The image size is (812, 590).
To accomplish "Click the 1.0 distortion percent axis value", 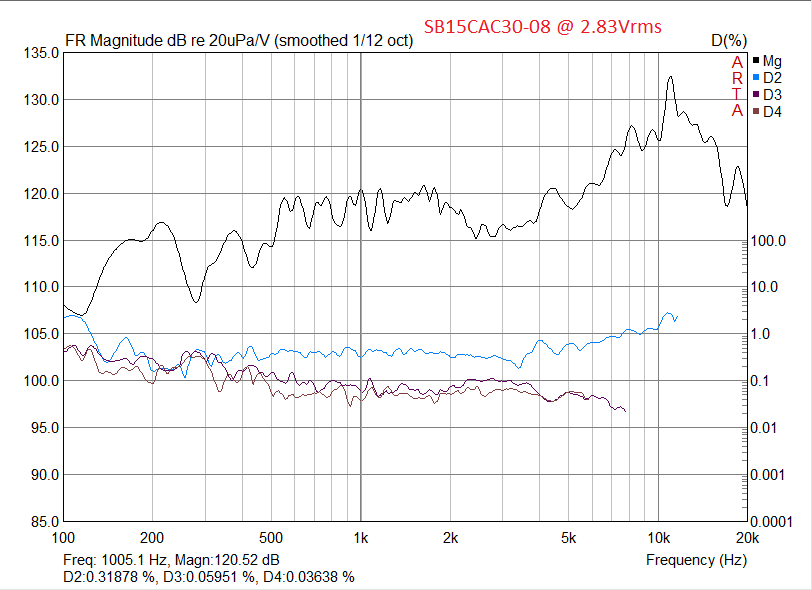I will tap(761, 334).
